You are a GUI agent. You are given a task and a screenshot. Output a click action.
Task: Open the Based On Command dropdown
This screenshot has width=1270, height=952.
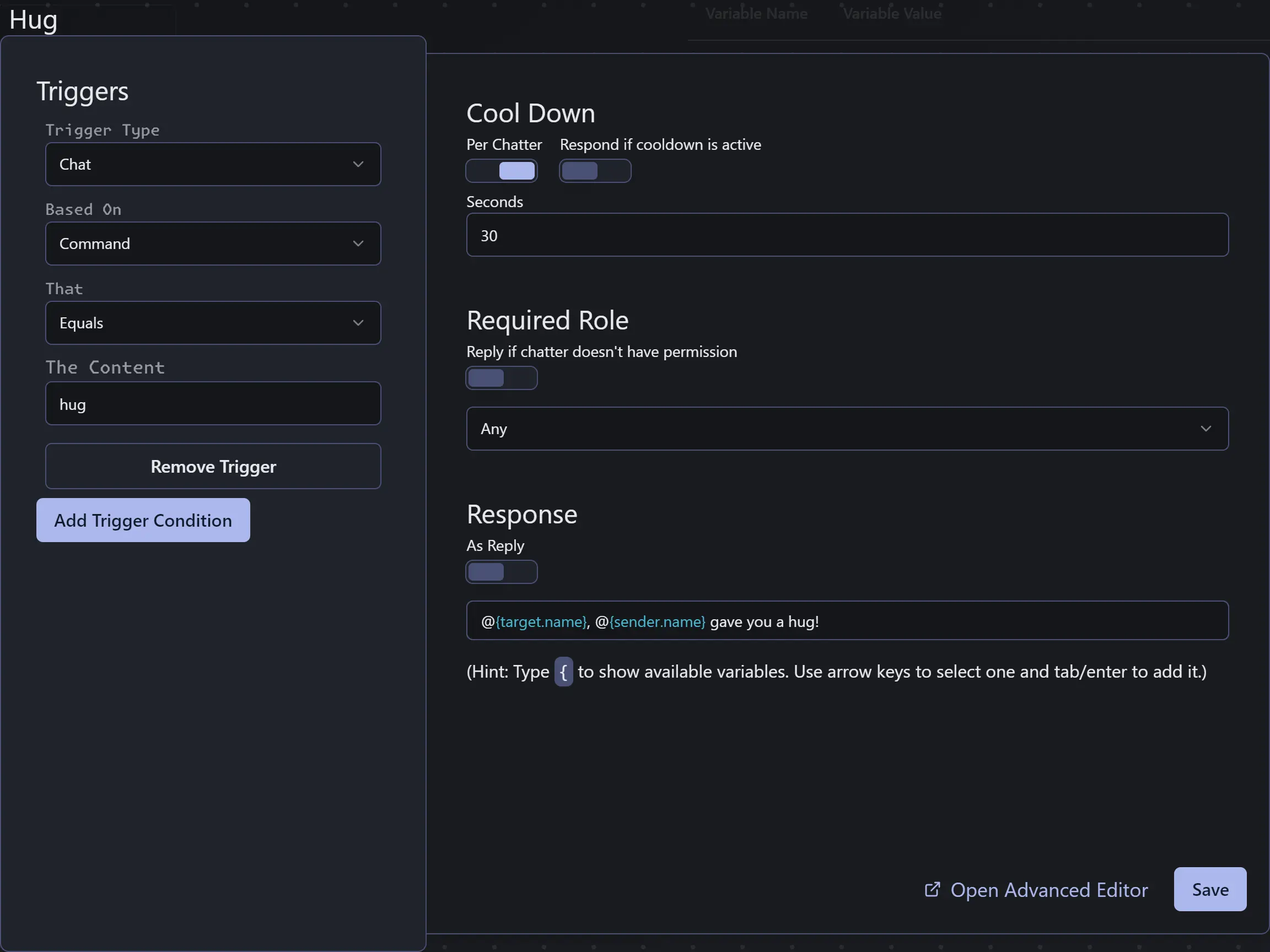pos(212,244)
